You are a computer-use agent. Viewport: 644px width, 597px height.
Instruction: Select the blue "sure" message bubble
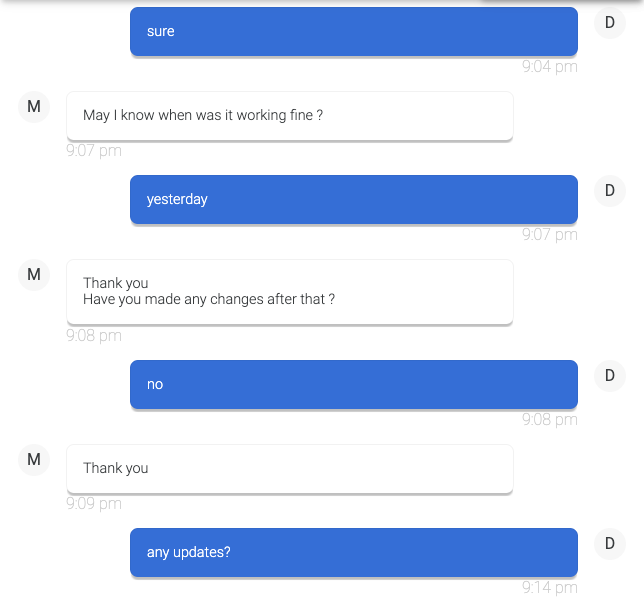tap(353, 32)
